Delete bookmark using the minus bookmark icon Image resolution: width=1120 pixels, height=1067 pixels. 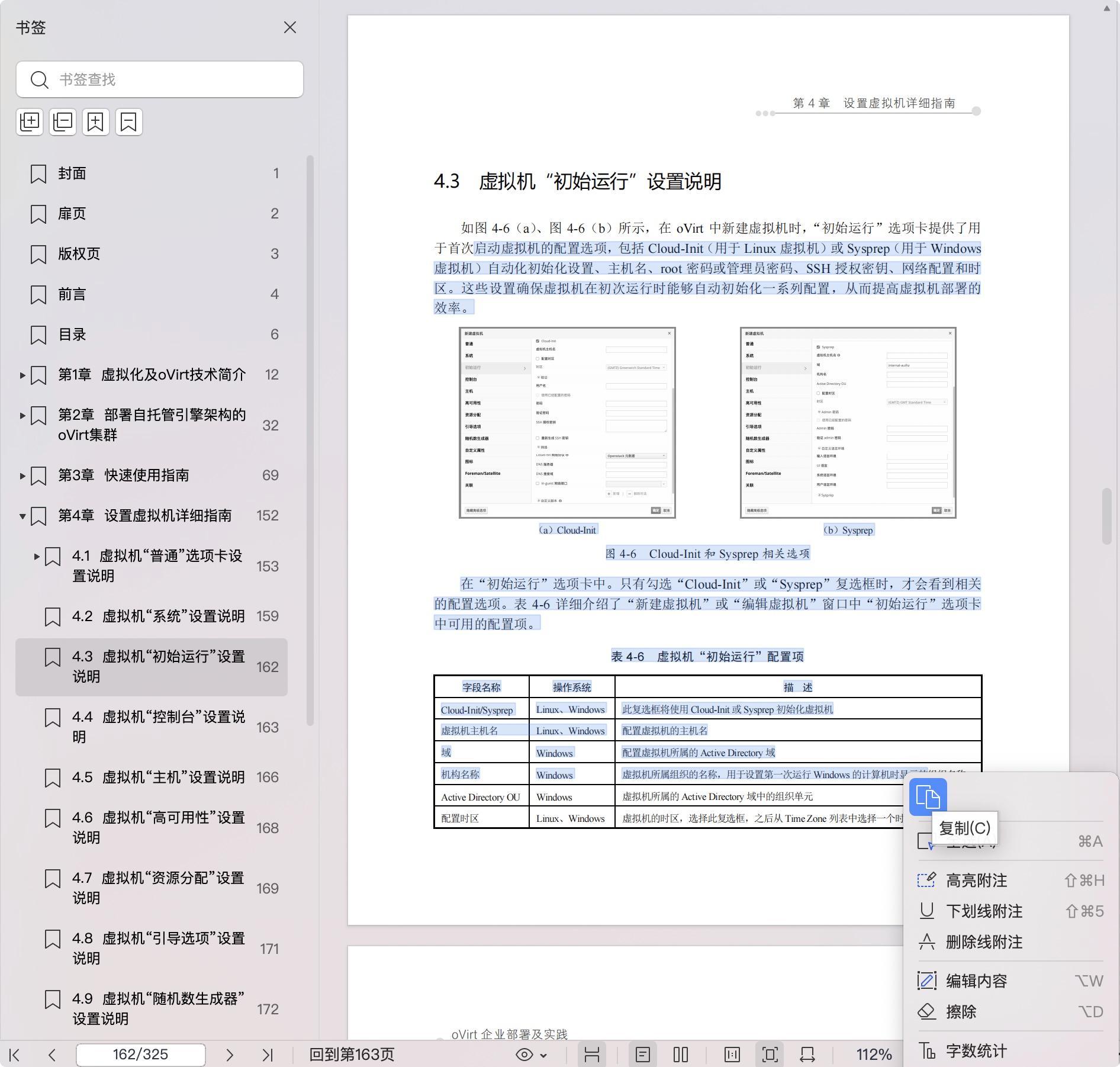[x=128, y=122]
